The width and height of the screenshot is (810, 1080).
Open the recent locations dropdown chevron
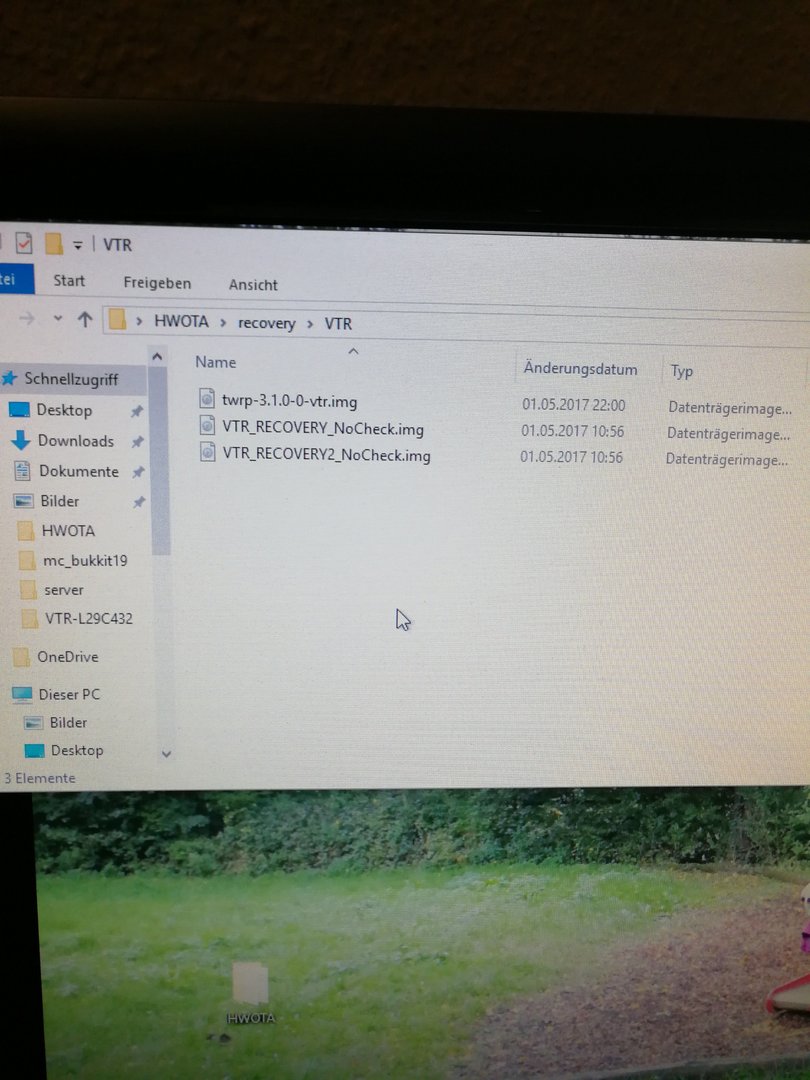[58, 318]
